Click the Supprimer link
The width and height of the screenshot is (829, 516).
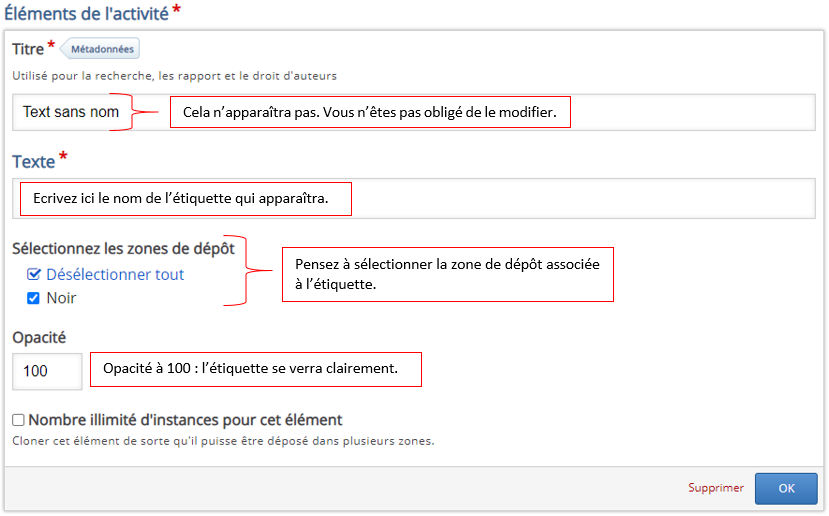click(715, 488)
